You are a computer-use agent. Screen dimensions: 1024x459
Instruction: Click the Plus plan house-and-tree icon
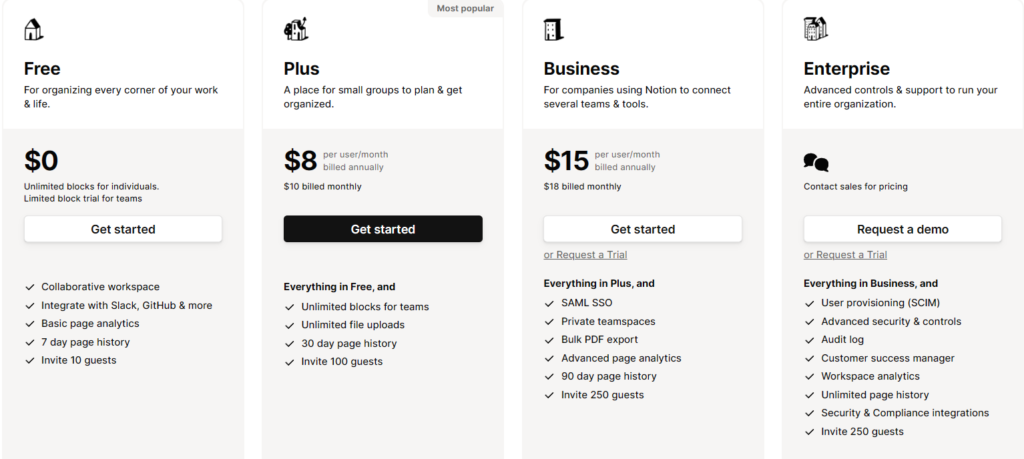point(296,29)
